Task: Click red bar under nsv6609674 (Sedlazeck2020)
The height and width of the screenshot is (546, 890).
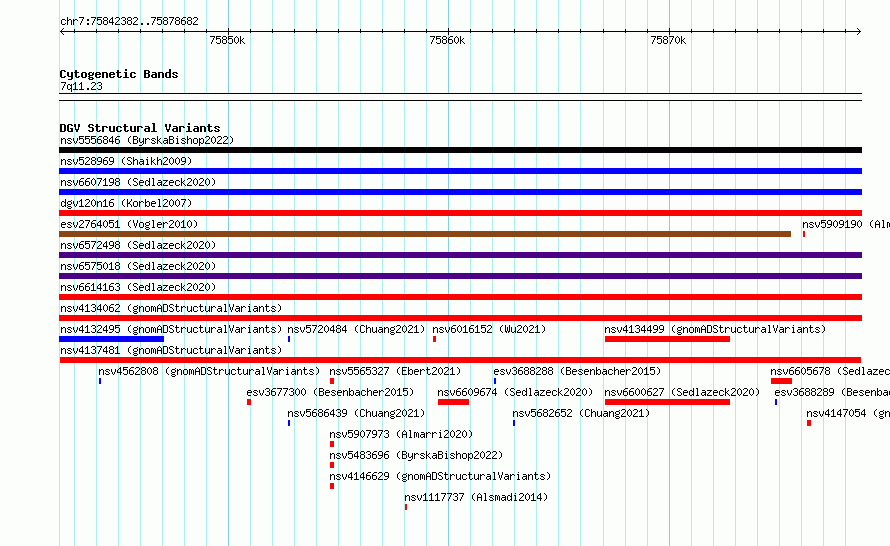Action: pyautogui.click(x=454, y=402)
